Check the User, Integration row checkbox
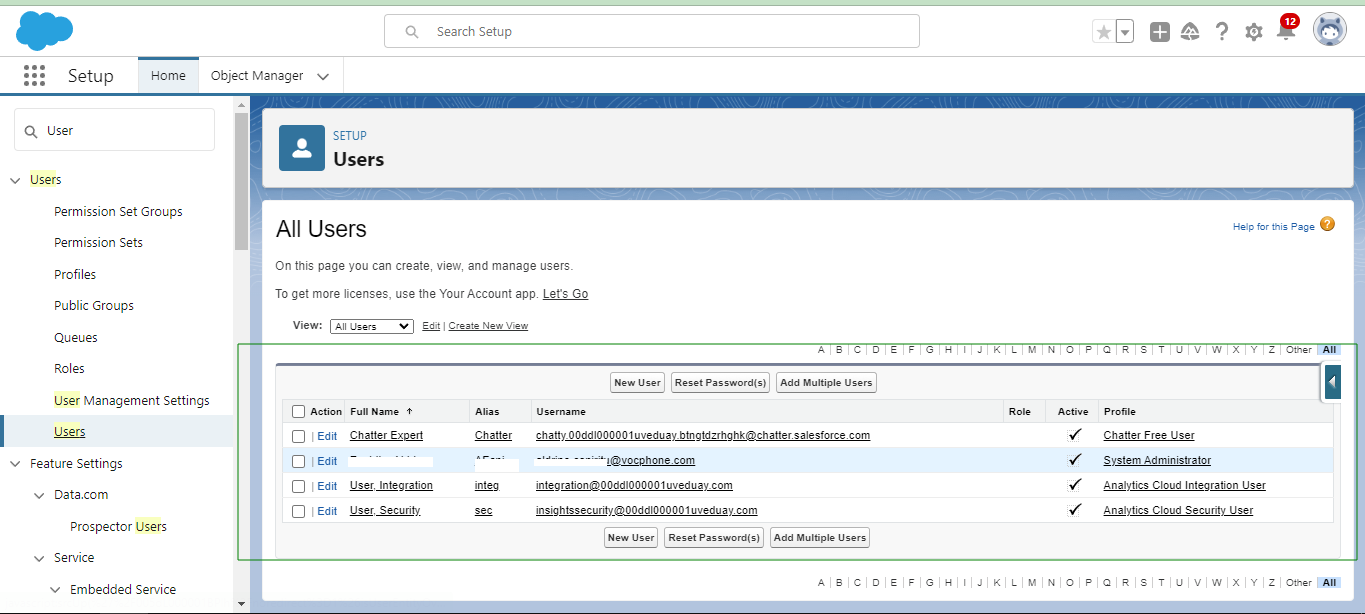Screen dimensions: 1365x614 click(298, 486)
